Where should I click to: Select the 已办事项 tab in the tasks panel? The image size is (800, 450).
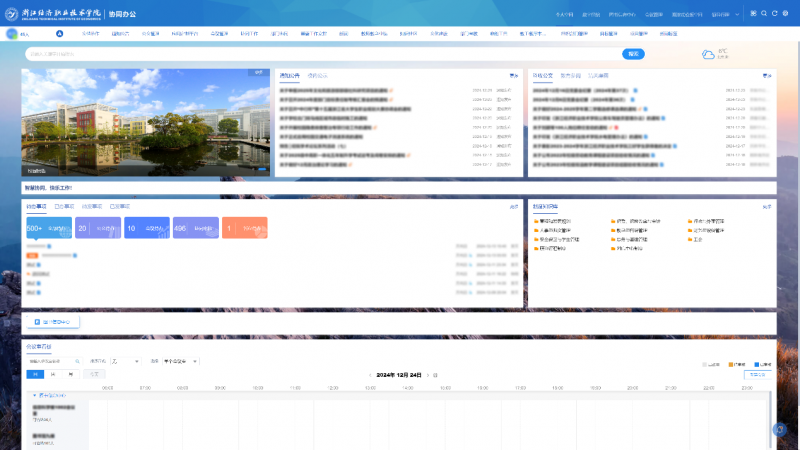(x=62, y=206)
